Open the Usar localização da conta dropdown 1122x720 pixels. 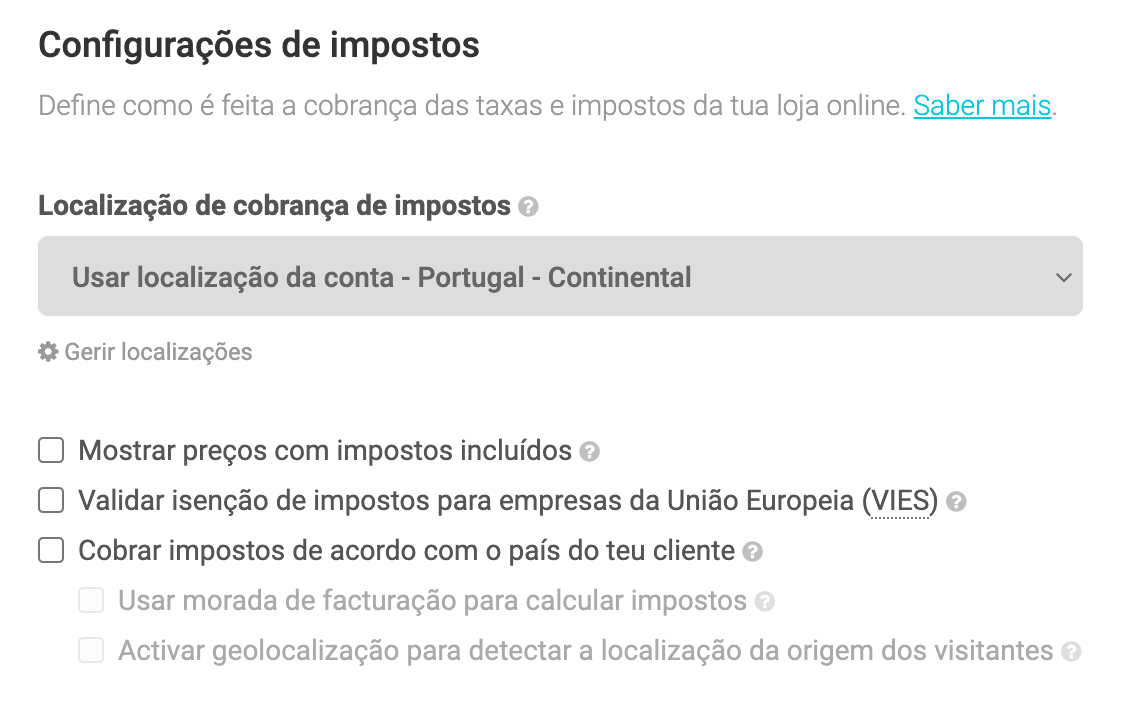click(560, 277)
